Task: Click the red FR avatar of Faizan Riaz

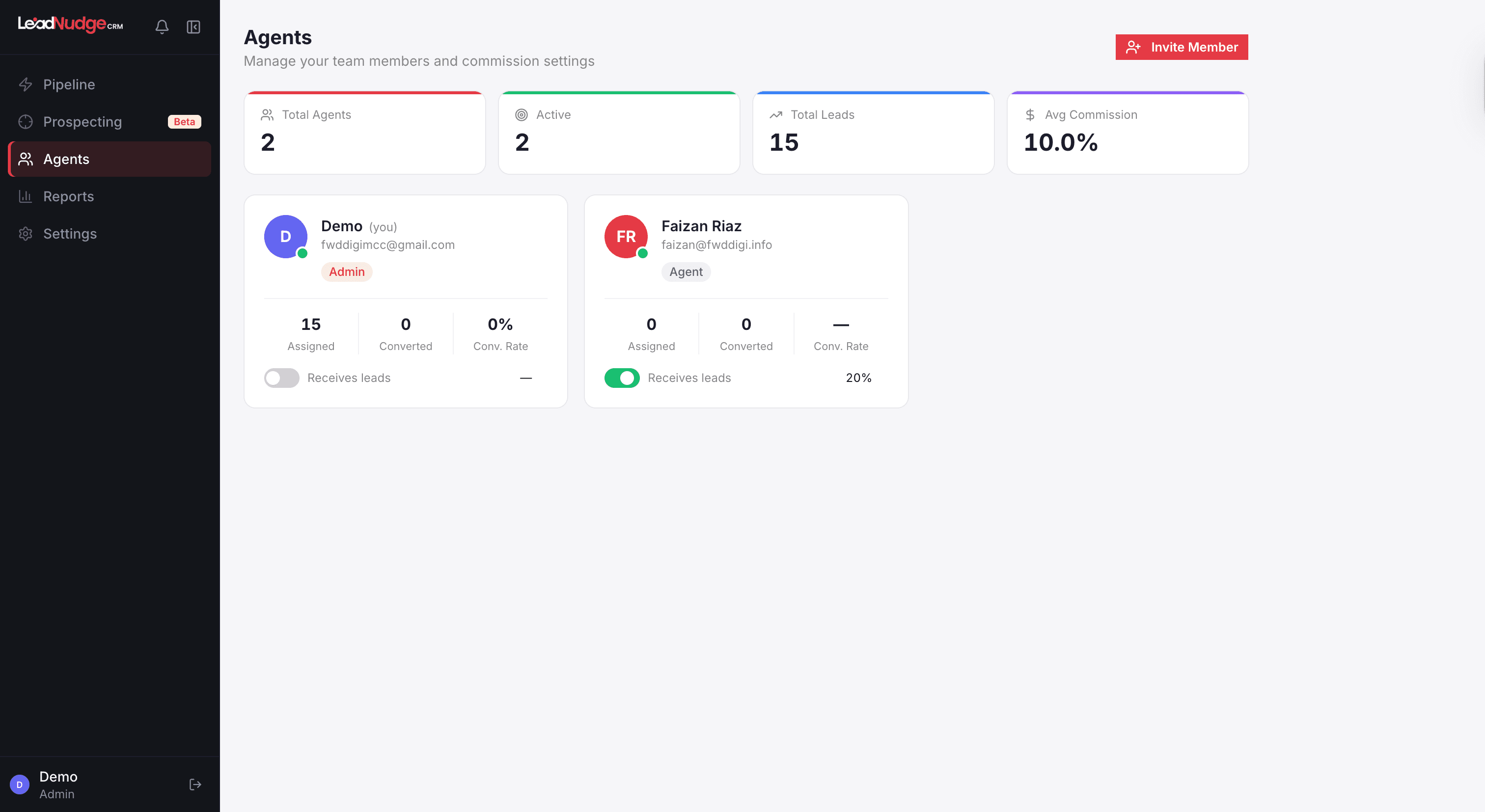Action: pos(626,236)
